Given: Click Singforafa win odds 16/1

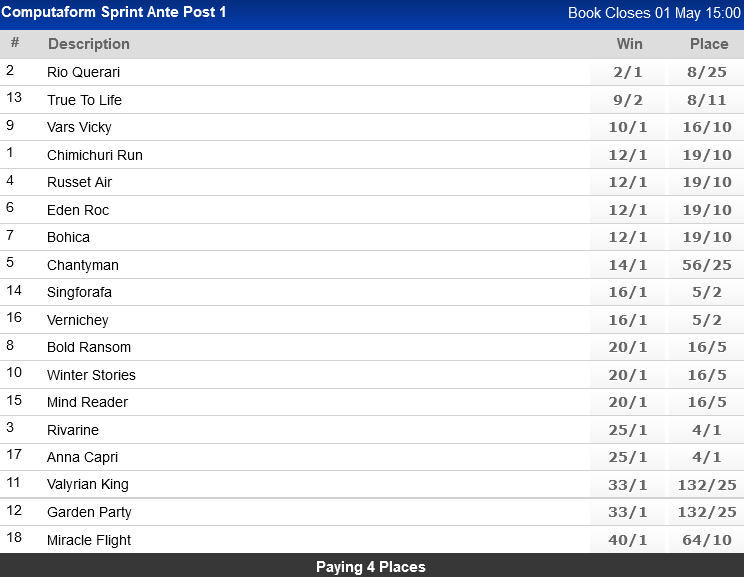Looking at the screenshot, I should tap(629, 292).
